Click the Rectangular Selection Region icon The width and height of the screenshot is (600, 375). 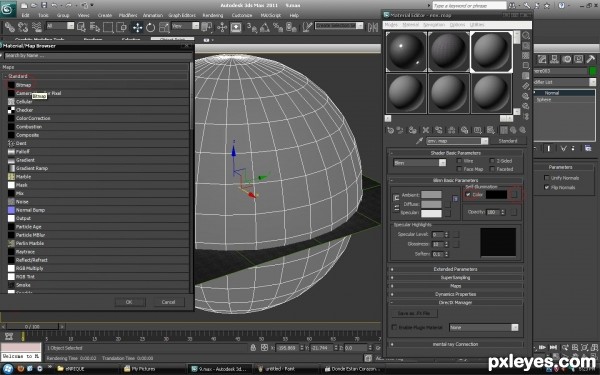(108, 27)
